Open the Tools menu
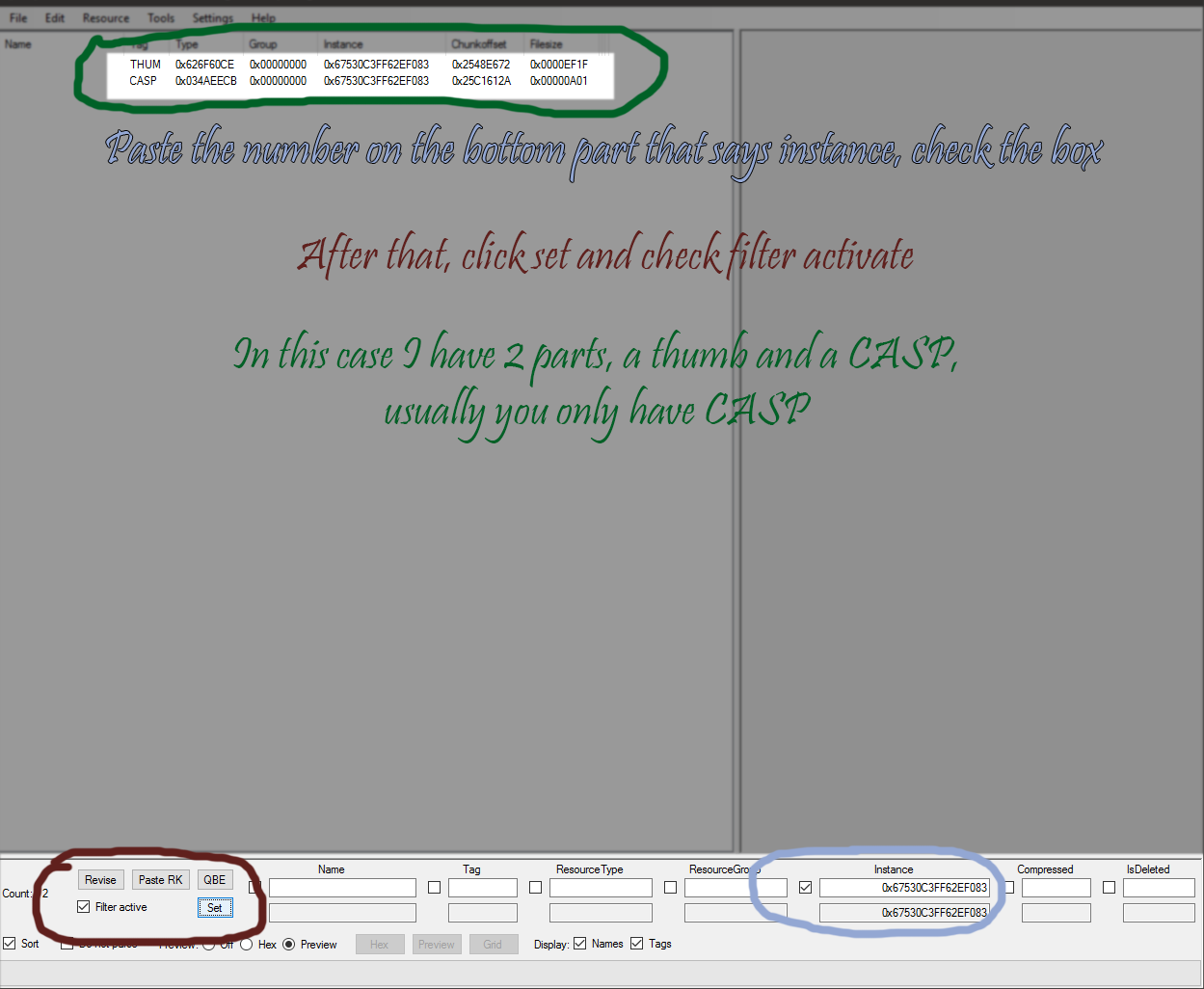The image size is (1204, 989). coord(161,17)
